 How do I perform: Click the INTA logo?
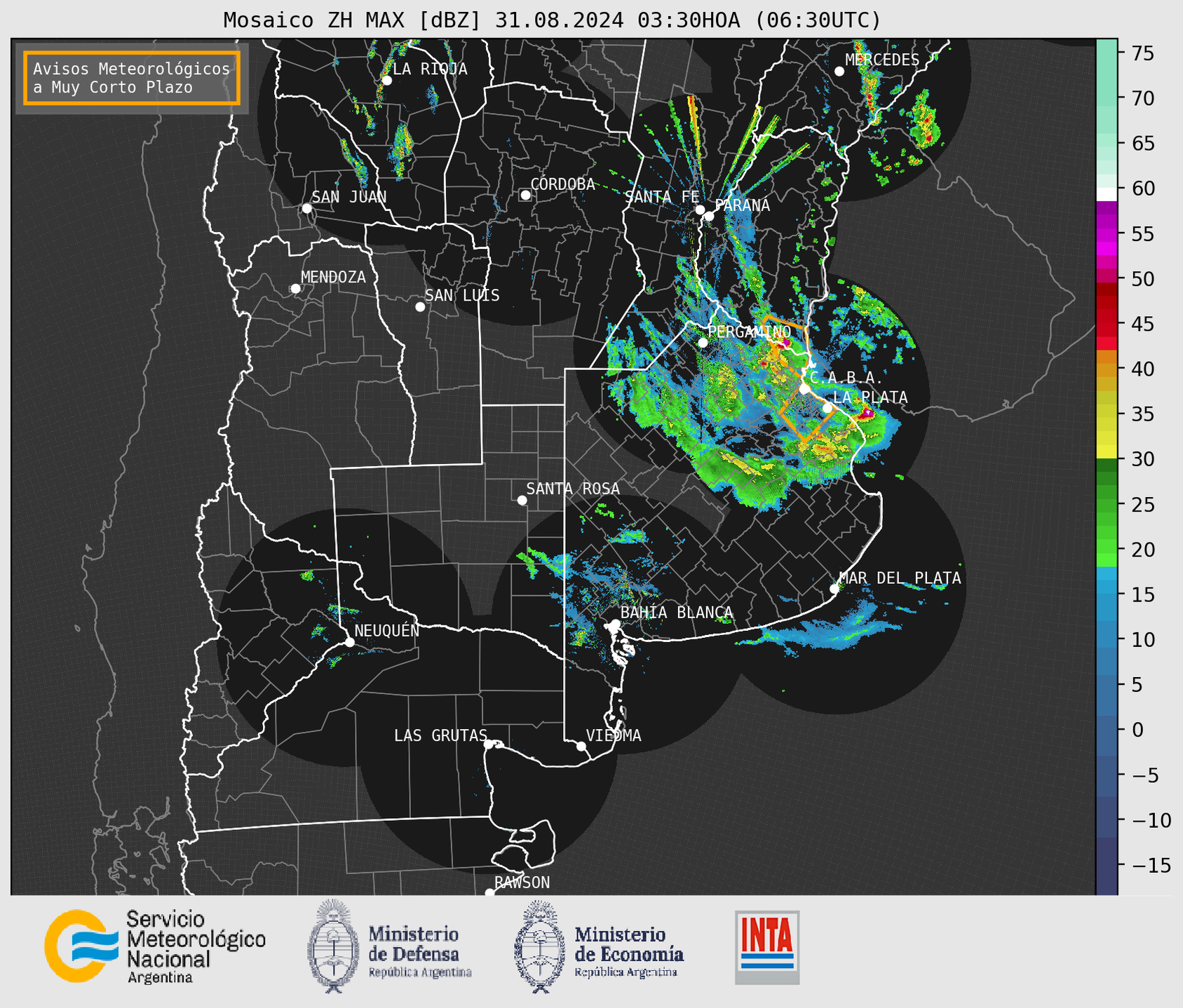pyautogui.click(x=767, y=947)
